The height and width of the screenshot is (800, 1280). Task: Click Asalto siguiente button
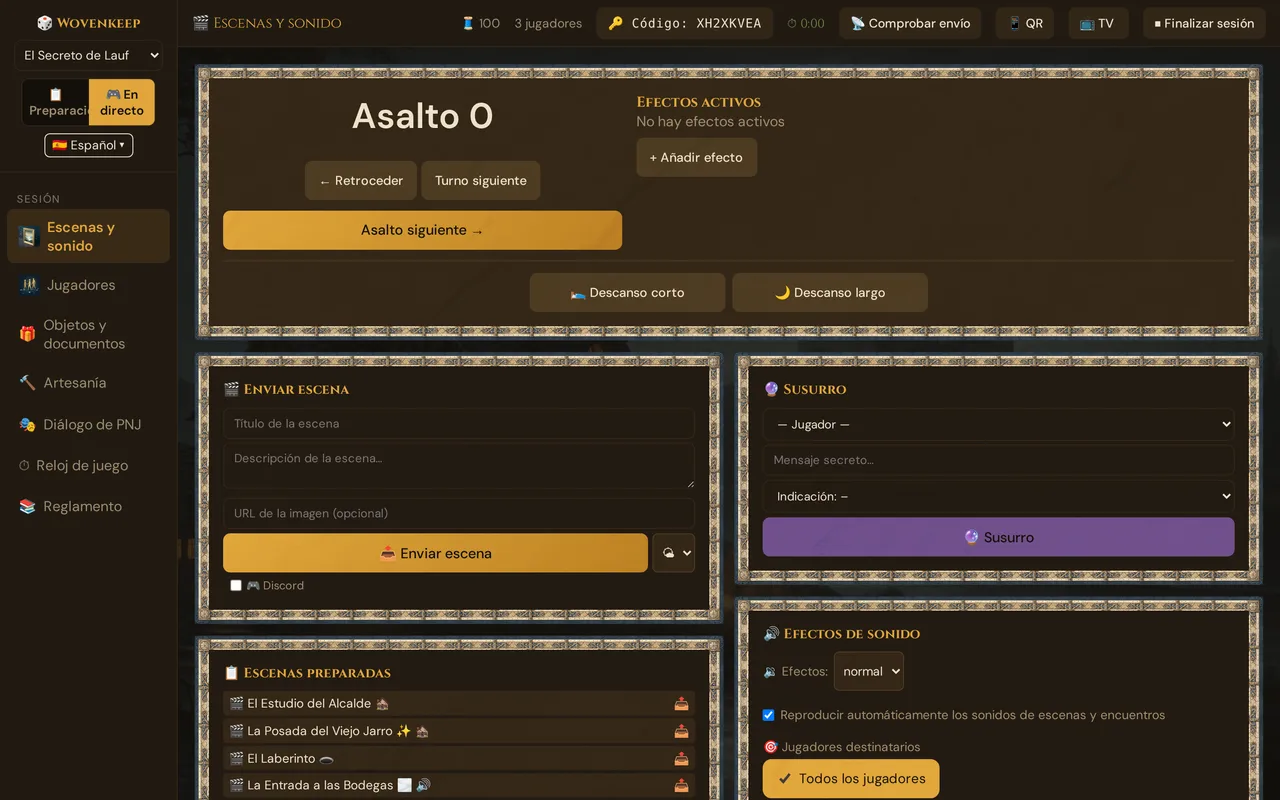click(x=422, y=230)
